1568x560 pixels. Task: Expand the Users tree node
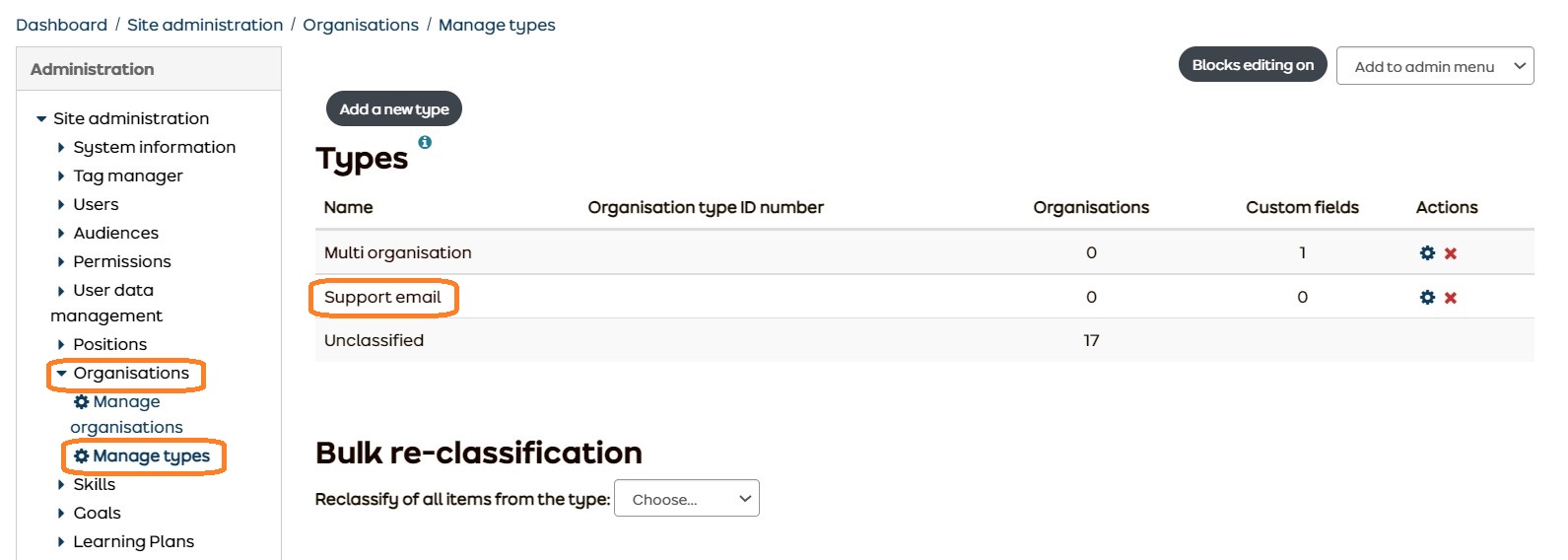point(61,205)
